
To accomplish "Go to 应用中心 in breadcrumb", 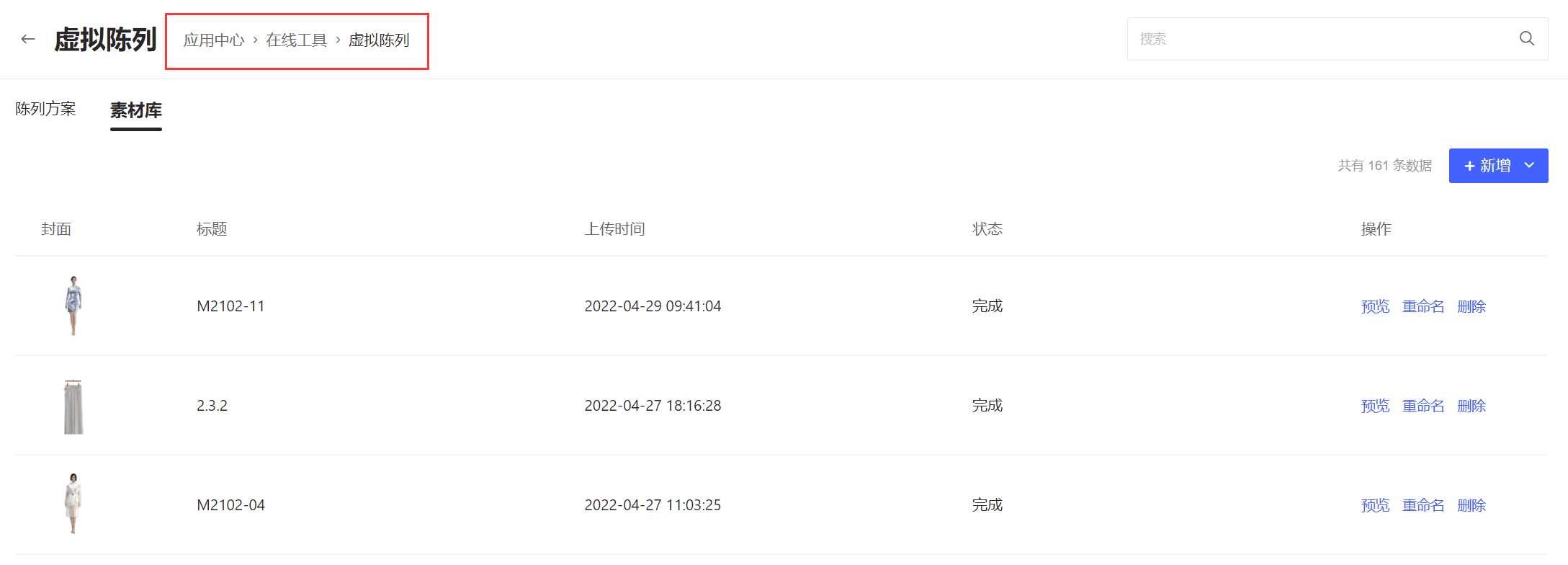I will tap(214, 40).
